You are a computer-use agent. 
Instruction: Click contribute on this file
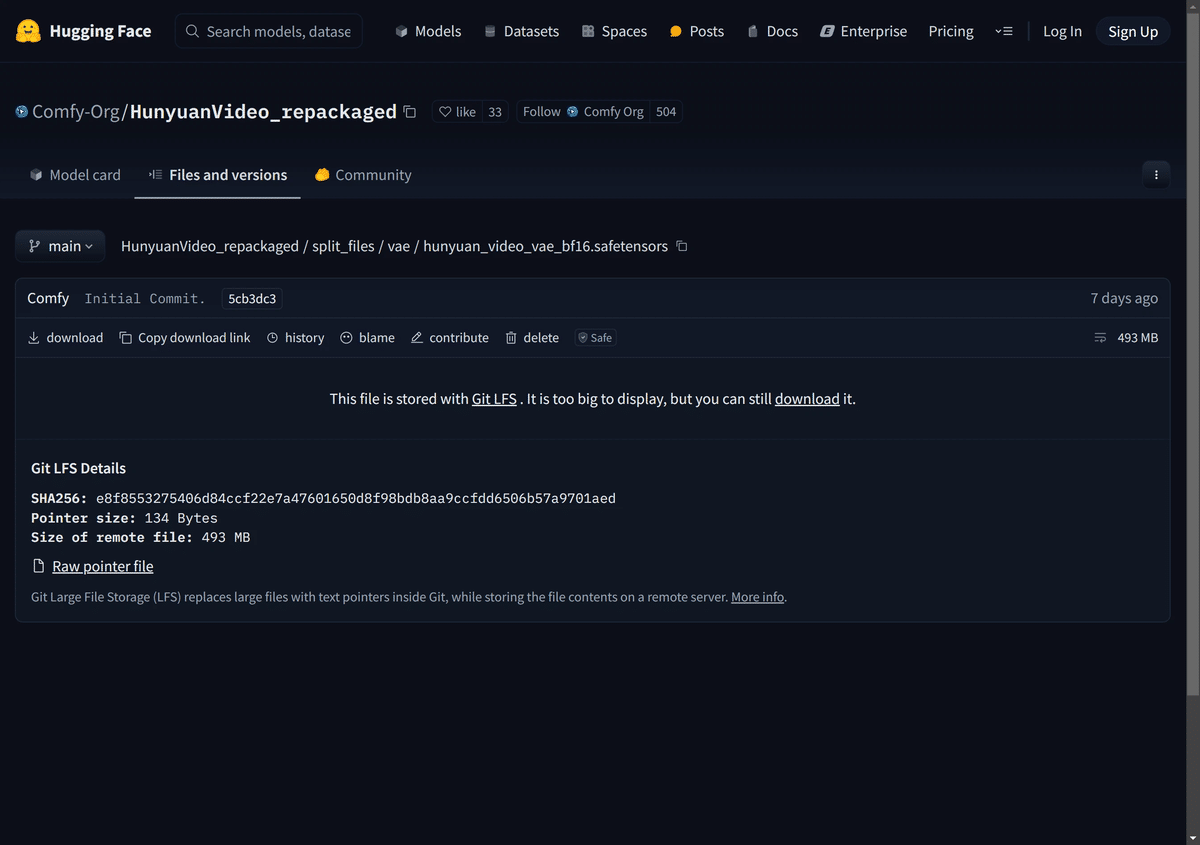(x=450, y=338)
